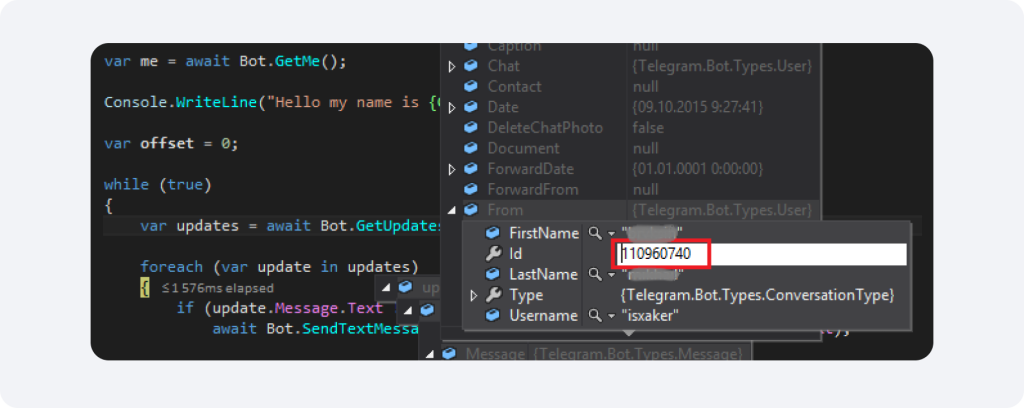Open the text visualizer magnifier for LastName
The image size is (1024, 408).
coord(594,274)
